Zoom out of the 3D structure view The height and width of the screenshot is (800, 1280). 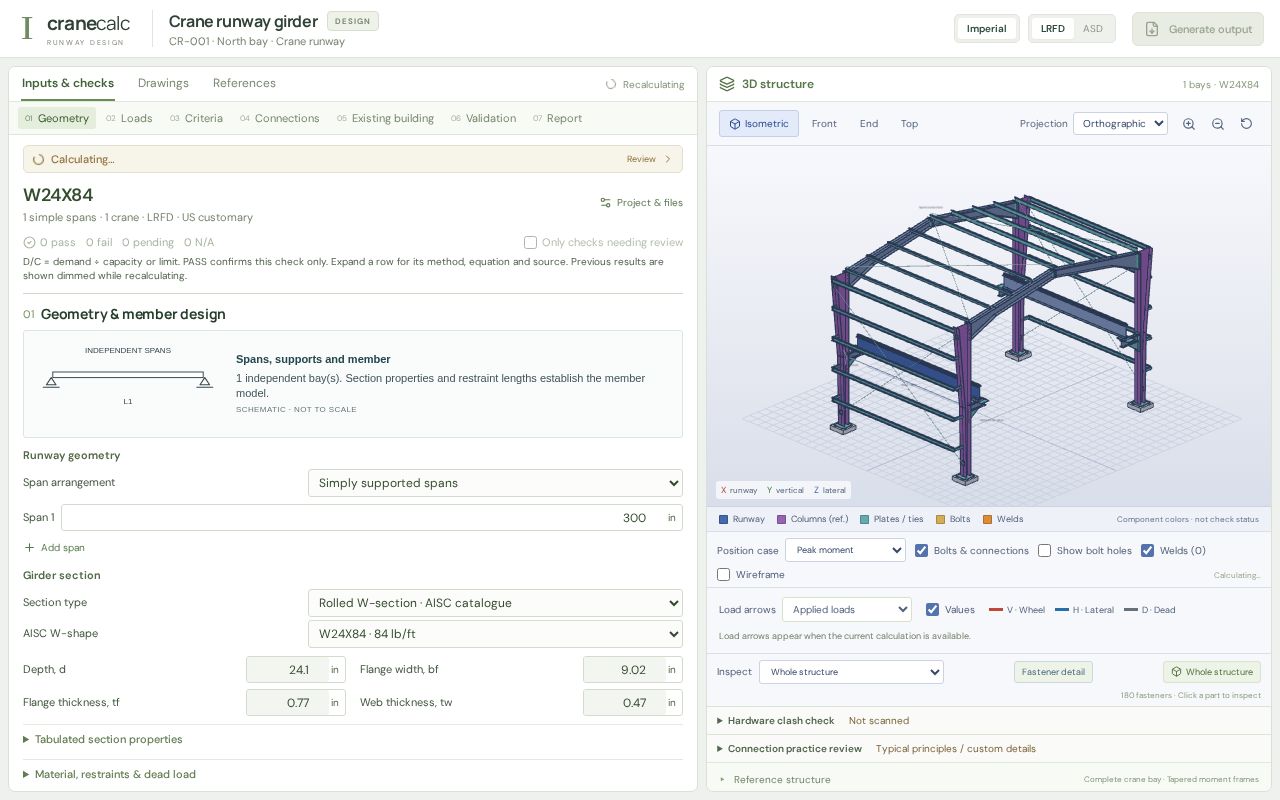(x=1218, y=124)
